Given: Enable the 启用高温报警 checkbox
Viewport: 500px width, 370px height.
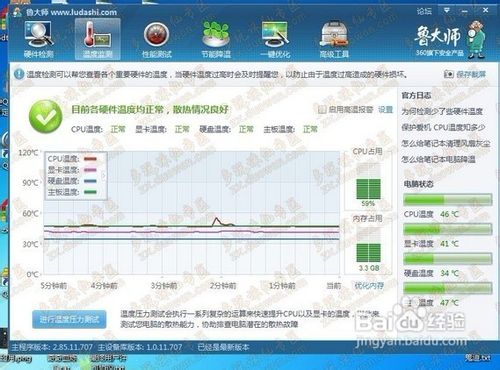Looking at the screenshot, I should point(322,109).
